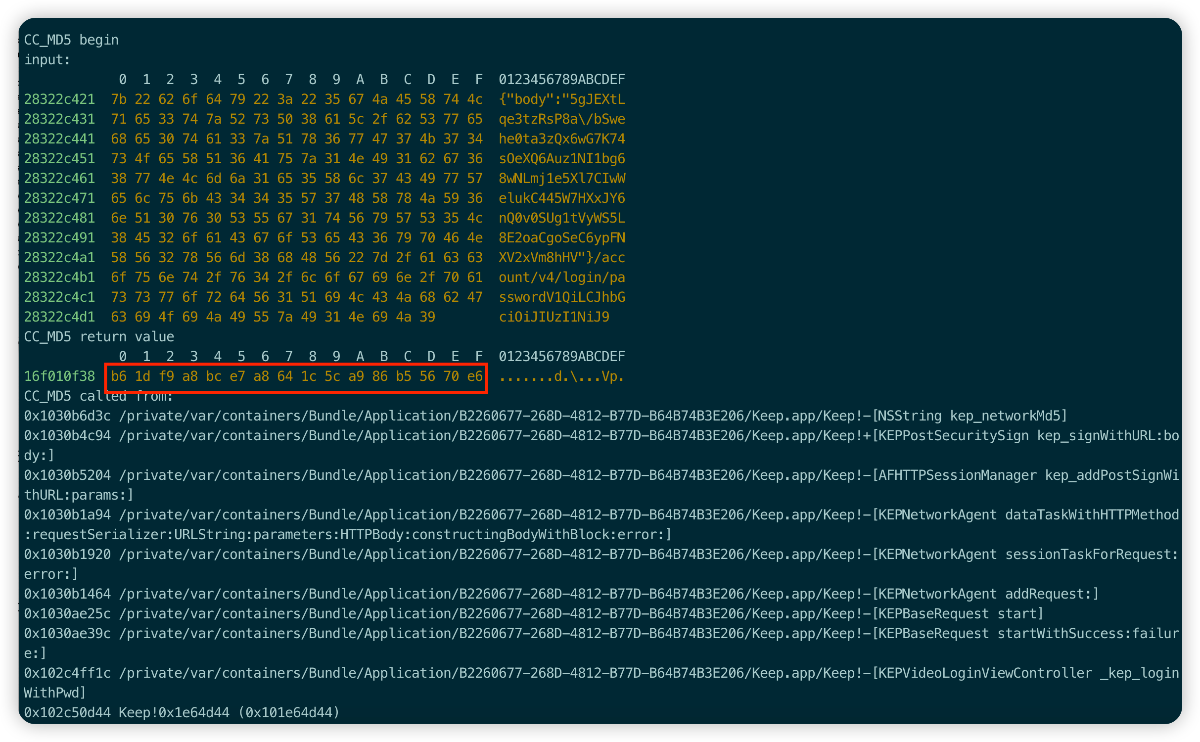This screenshot has height=742, width=1200.
Task: Select the address 28322c4b1
Action: pos(59,278)
